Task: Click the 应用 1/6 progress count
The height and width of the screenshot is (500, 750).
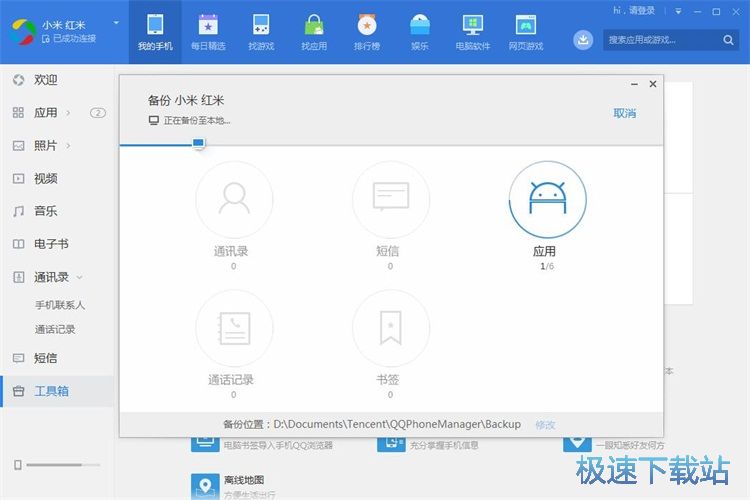Action: (x=547, y=267)
